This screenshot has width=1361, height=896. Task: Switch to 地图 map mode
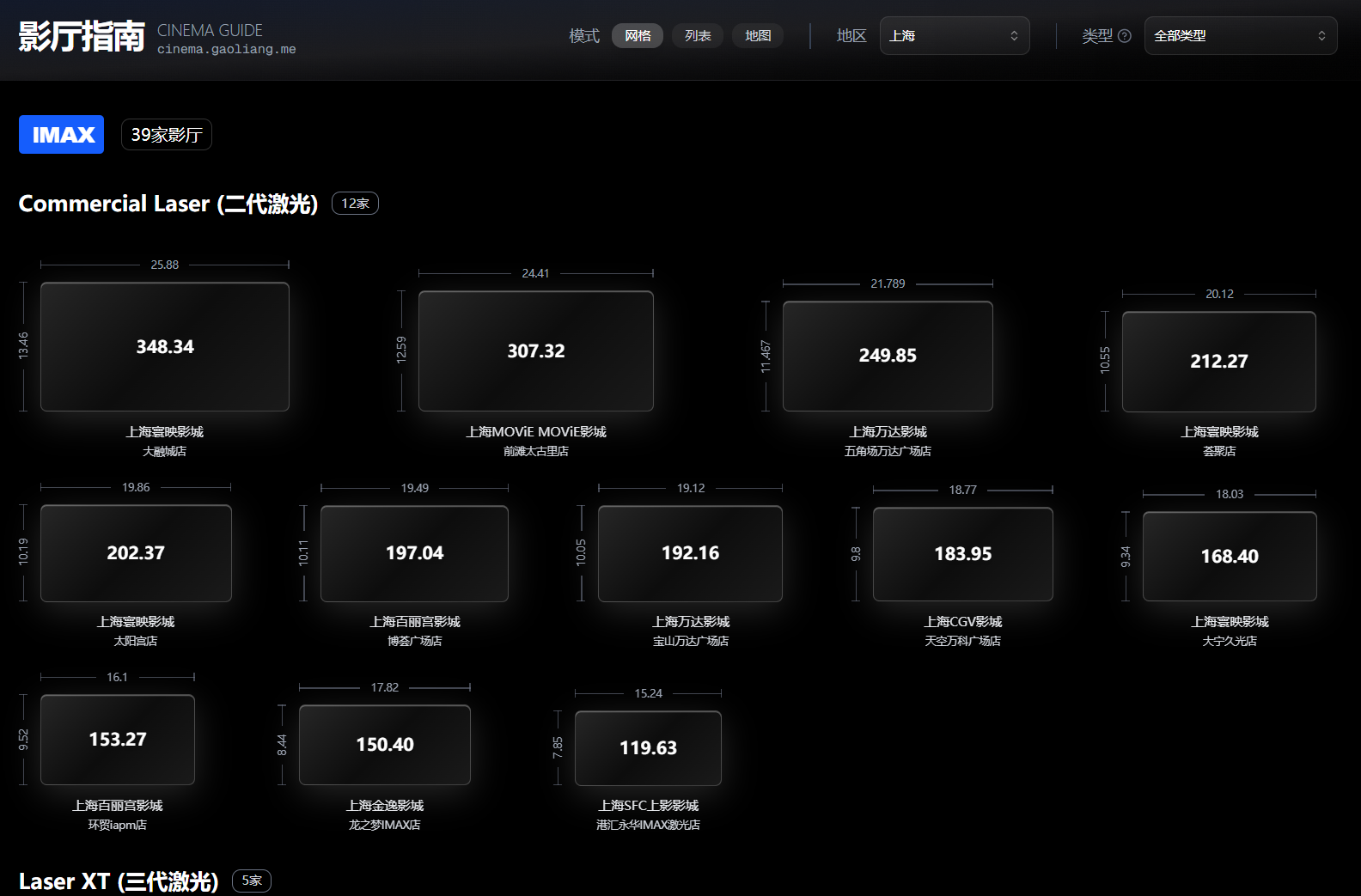(757, 36)
